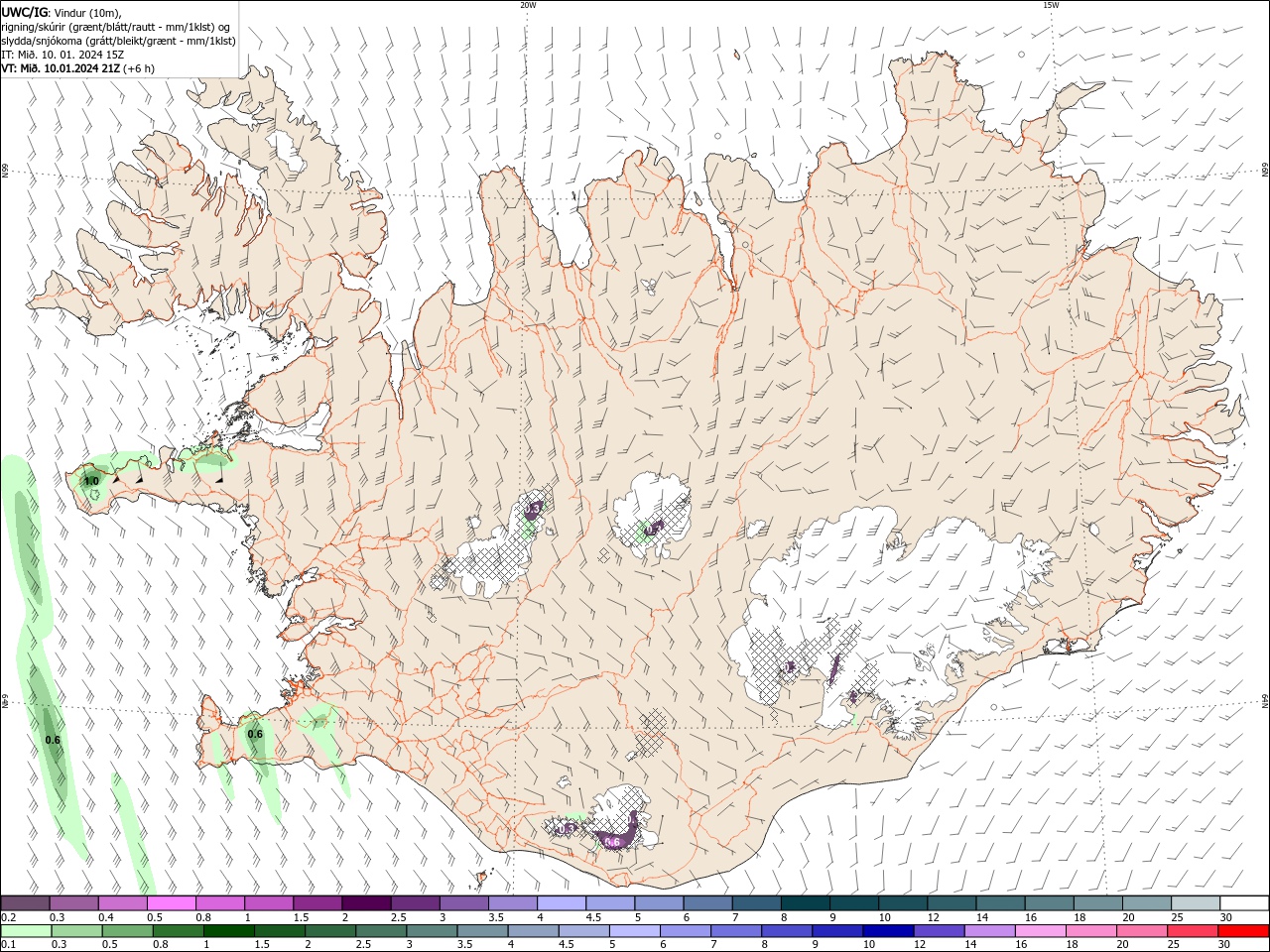Select the light gray snow swatch labeled 25
Viewport: 1270px width, 952px height.
point(1197,903)
